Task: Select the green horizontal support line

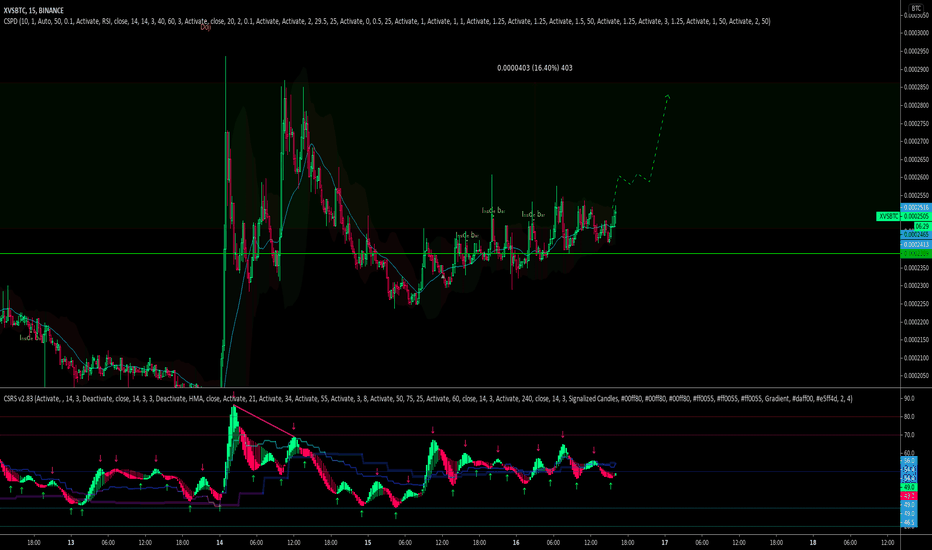Action: click(x=450, y=254)
